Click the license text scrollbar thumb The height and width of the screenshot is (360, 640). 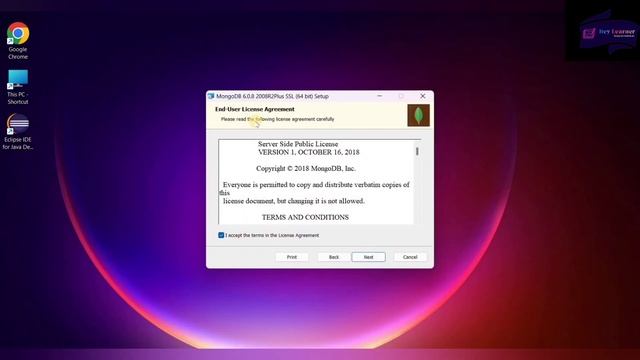tap(417, 151)
